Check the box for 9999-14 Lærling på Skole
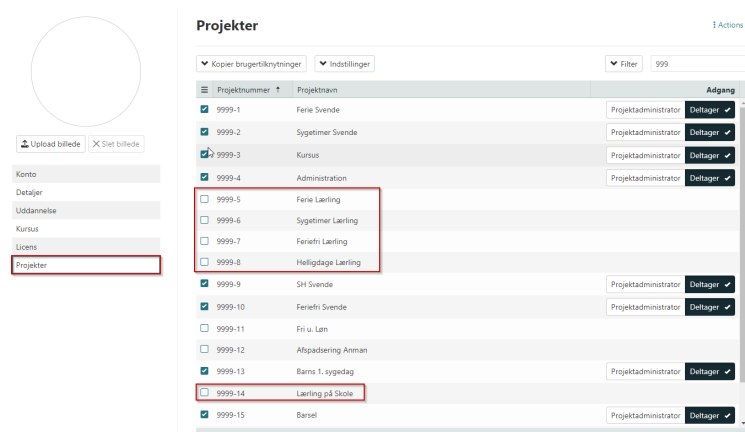The height and width of the screenshot is (432, 745). point(204,393)
